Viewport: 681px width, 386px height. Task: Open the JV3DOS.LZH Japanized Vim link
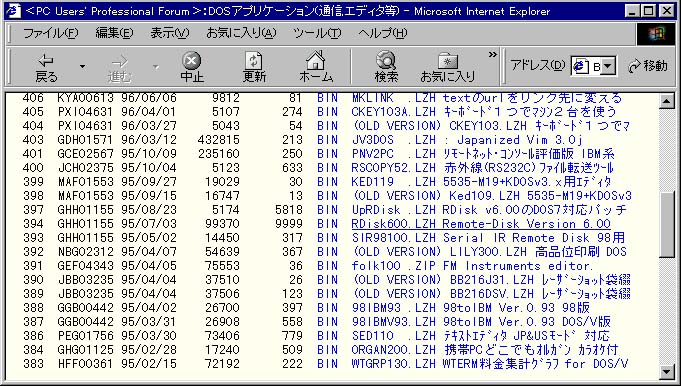point(467,140)
